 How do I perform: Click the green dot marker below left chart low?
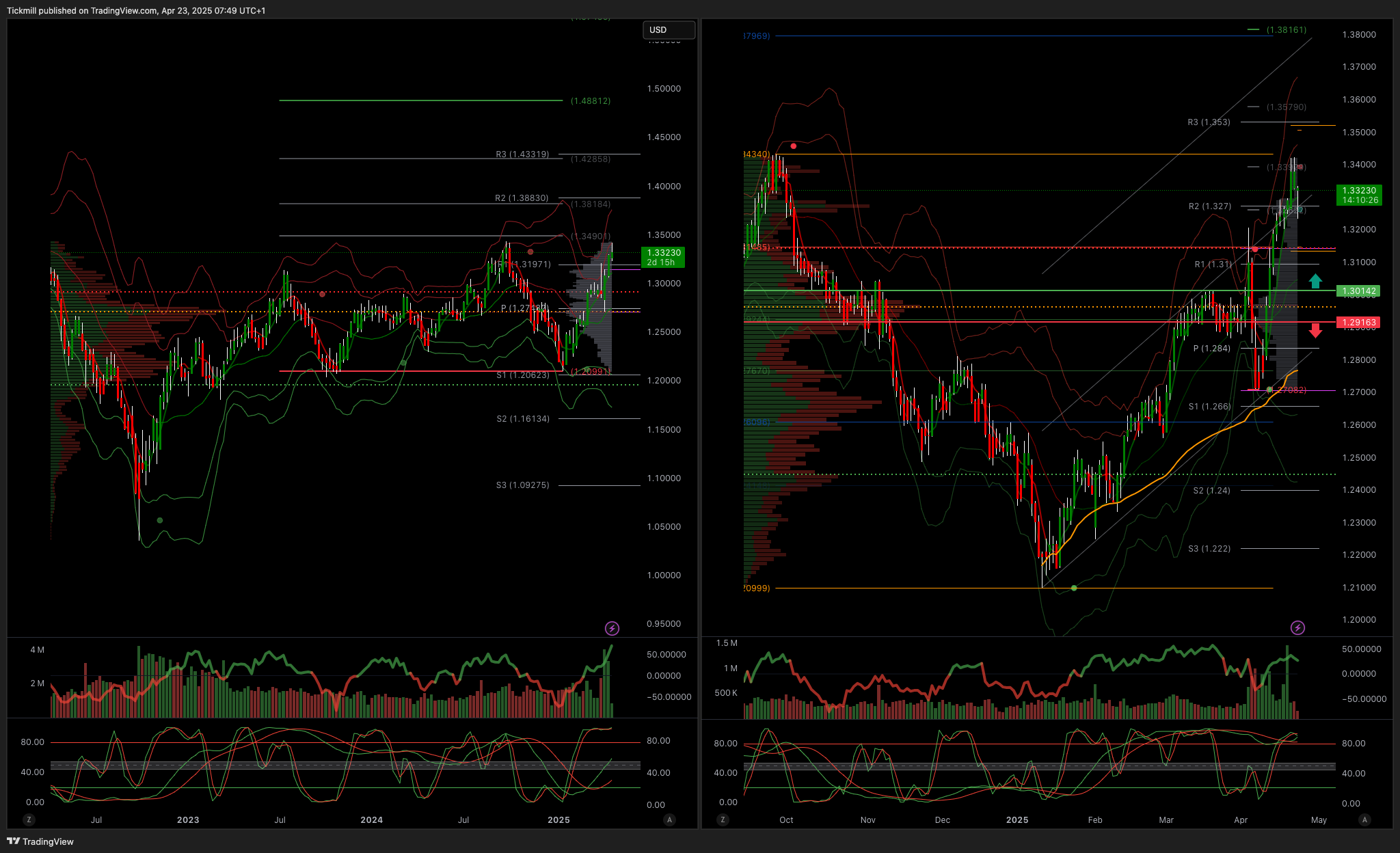click(160, 521)
